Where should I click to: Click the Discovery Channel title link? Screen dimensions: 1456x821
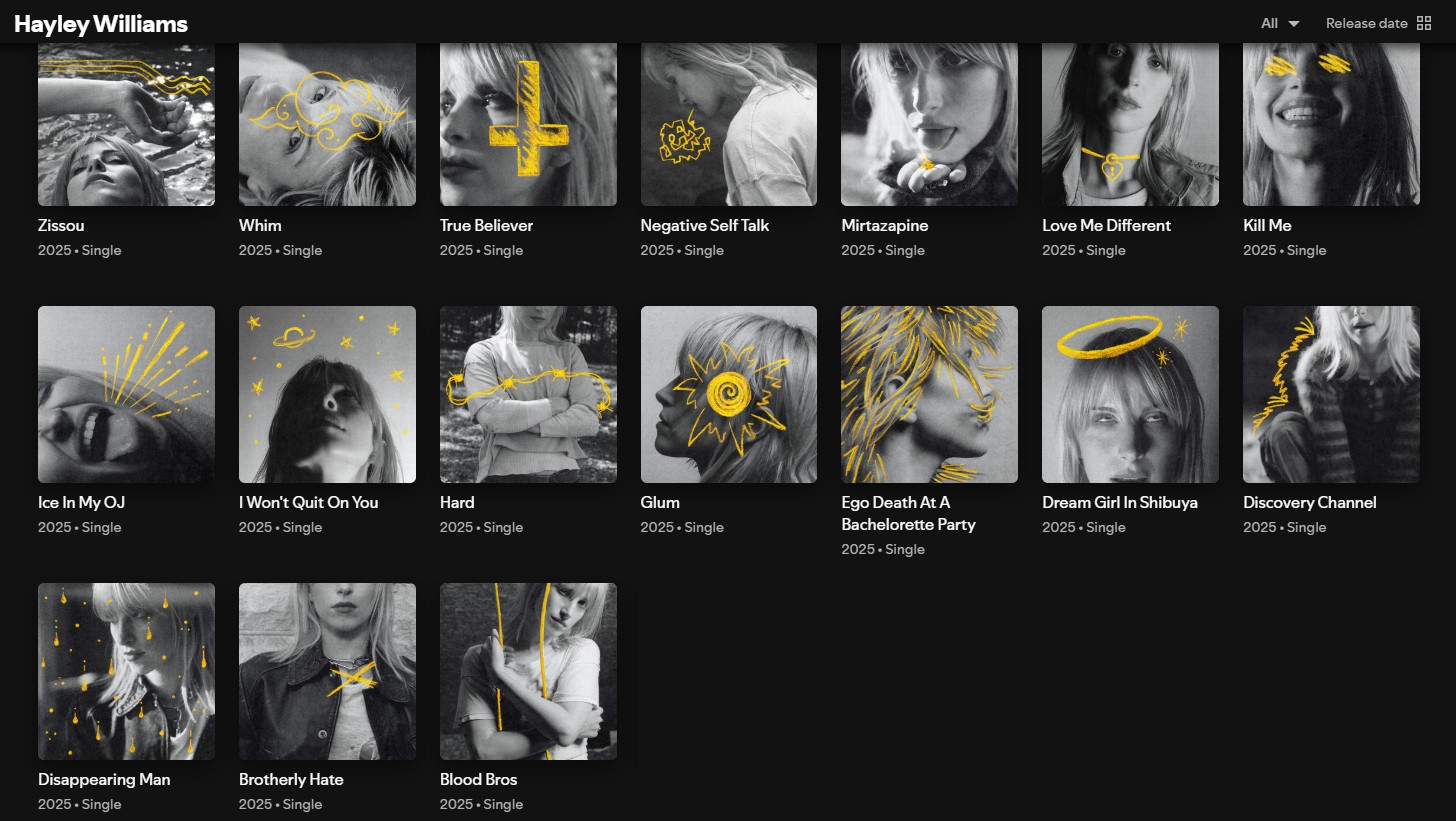pos(1310,502)
